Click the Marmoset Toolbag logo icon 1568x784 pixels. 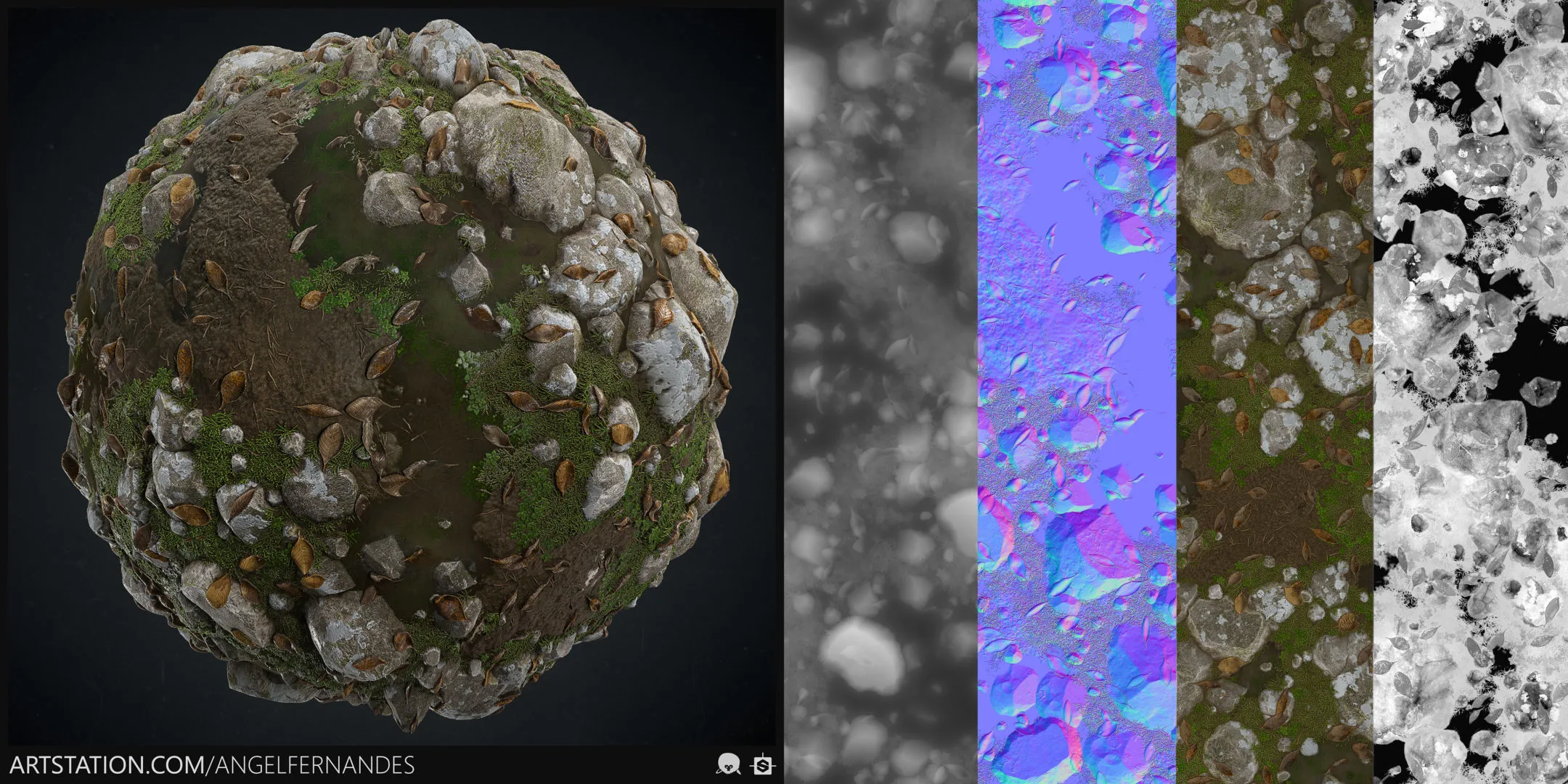[x=728, y=764]
